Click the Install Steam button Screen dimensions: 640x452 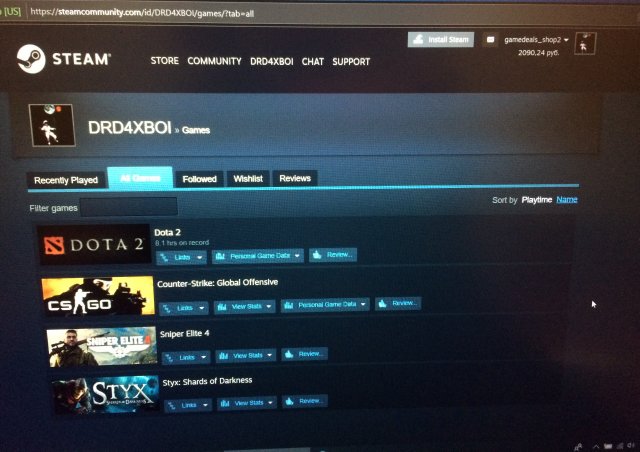coord(441,40)
